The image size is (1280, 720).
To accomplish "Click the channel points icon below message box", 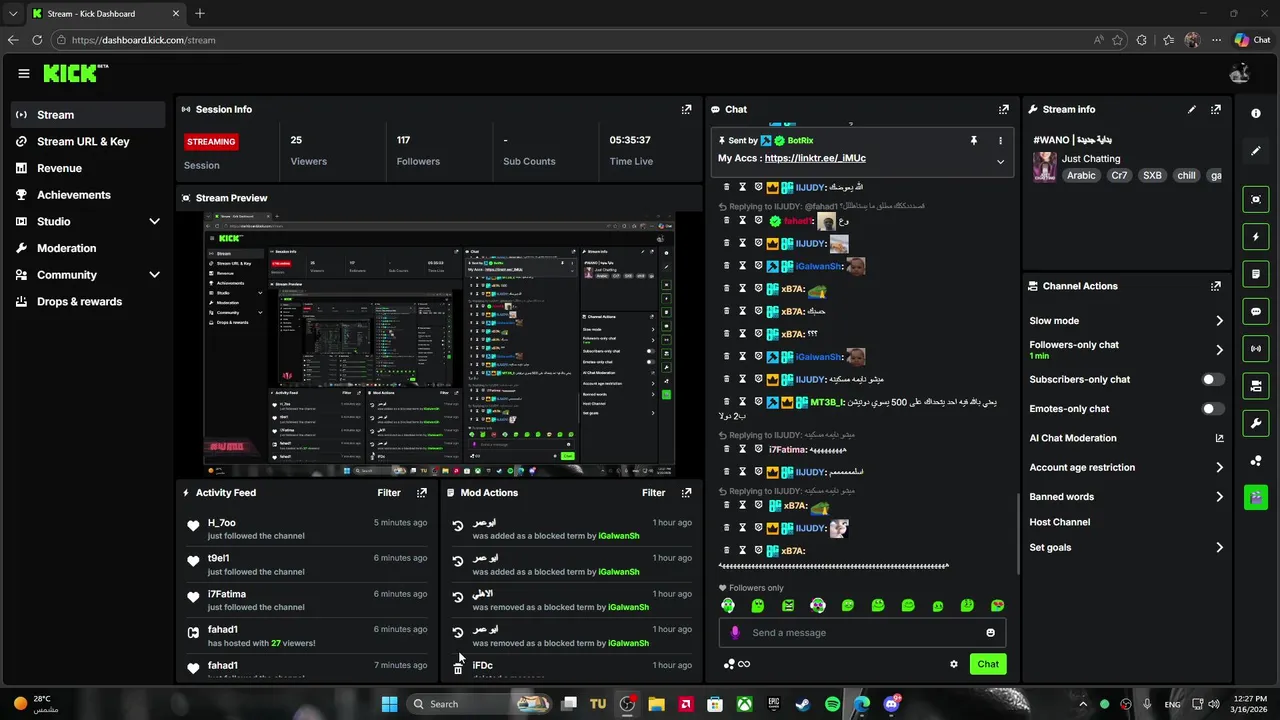I will (x=736, y=664).
